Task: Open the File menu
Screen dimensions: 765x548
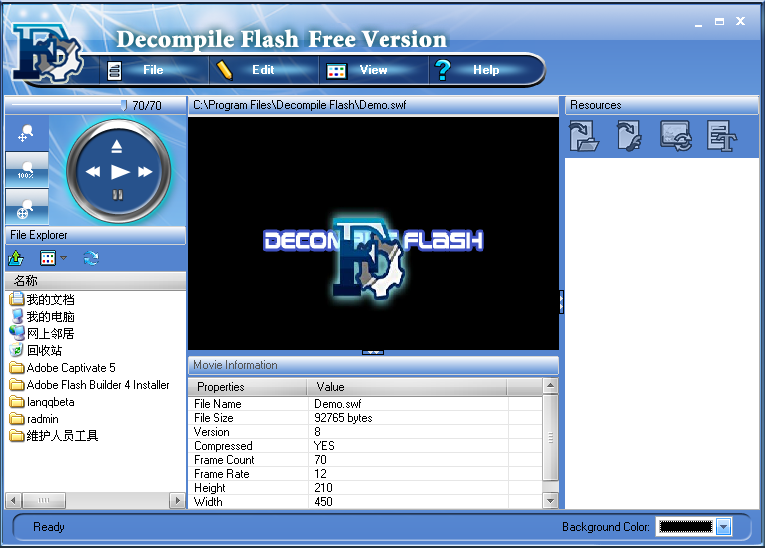Action: [x=153, y=70]
